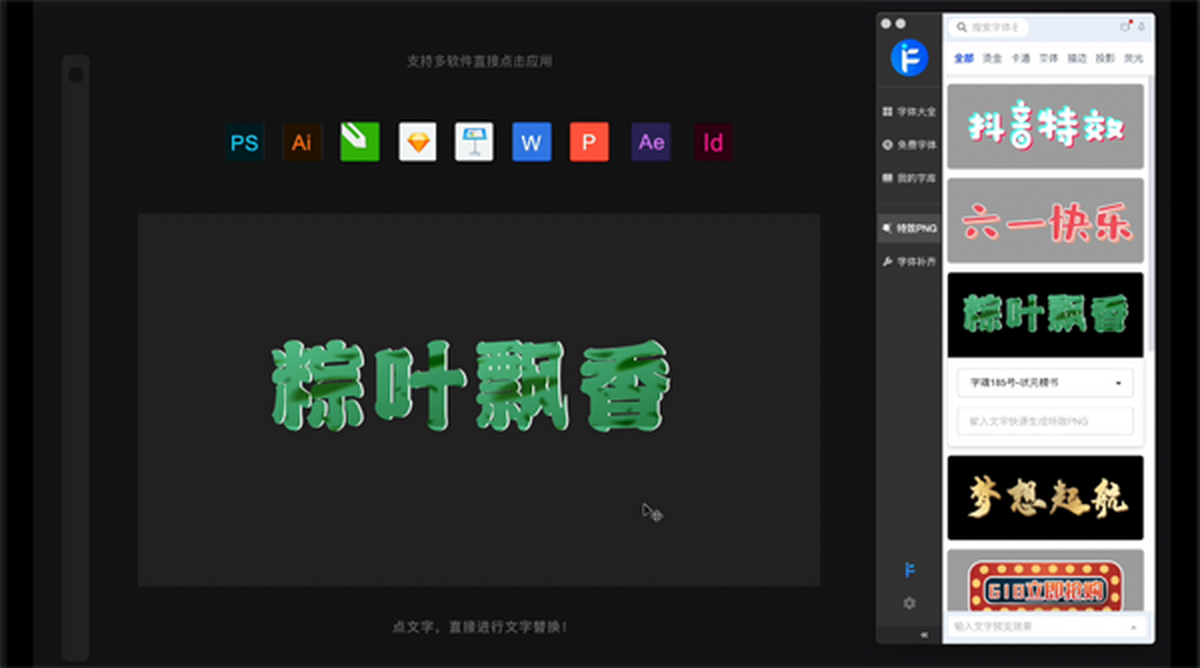Choose the InDesign Id icon

click(x=713, y=142)
